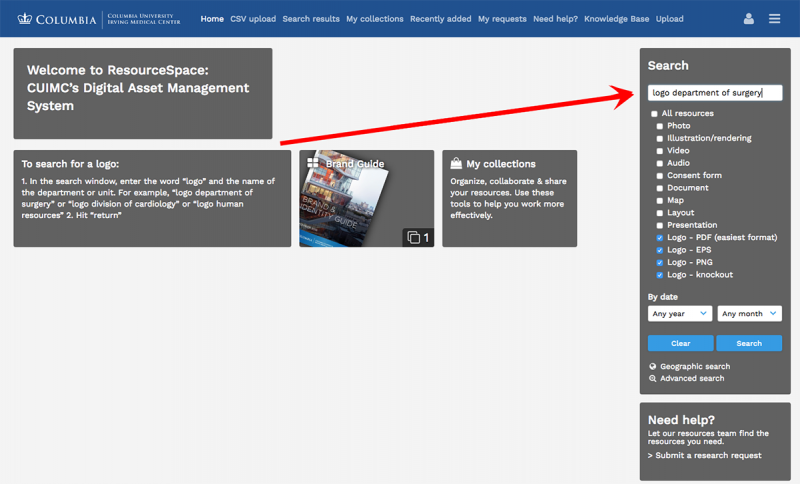Open the Any year dropdown
Screen dimensions: 800x484
pos(680,314)
